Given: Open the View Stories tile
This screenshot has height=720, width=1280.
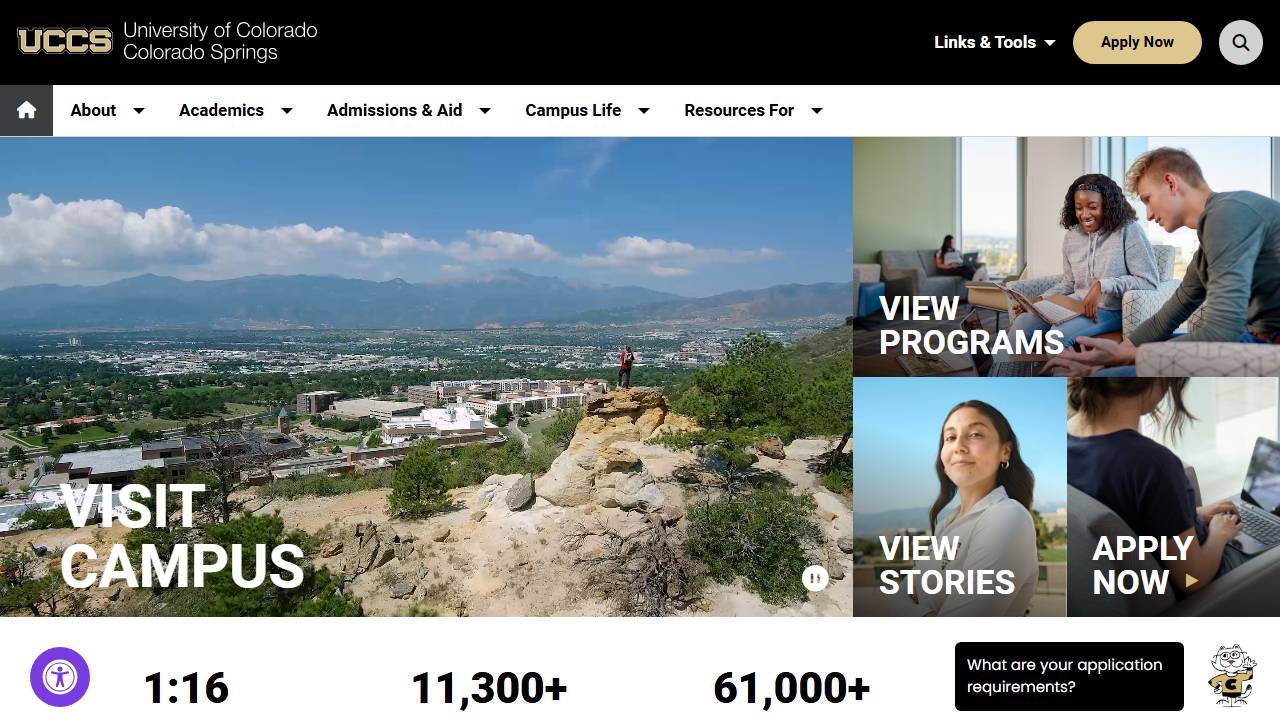Looking at the screenshot, I should click(x=960, y=497).
